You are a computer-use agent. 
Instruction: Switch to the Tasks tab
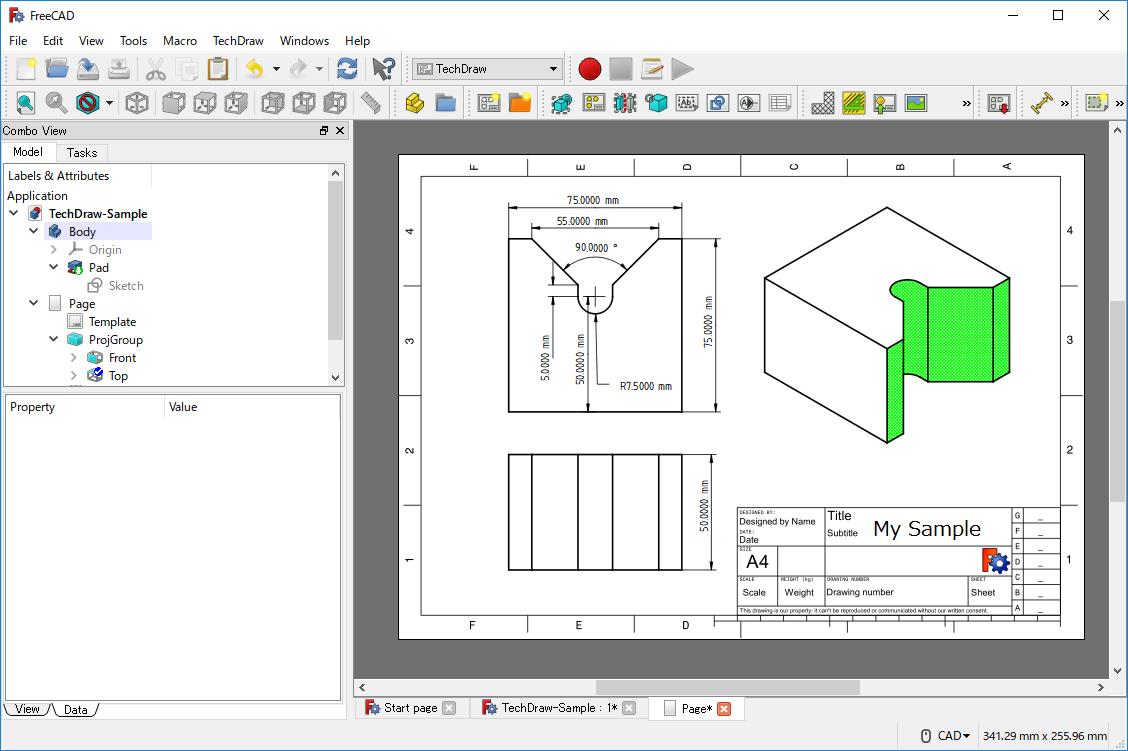pos(82,152)
